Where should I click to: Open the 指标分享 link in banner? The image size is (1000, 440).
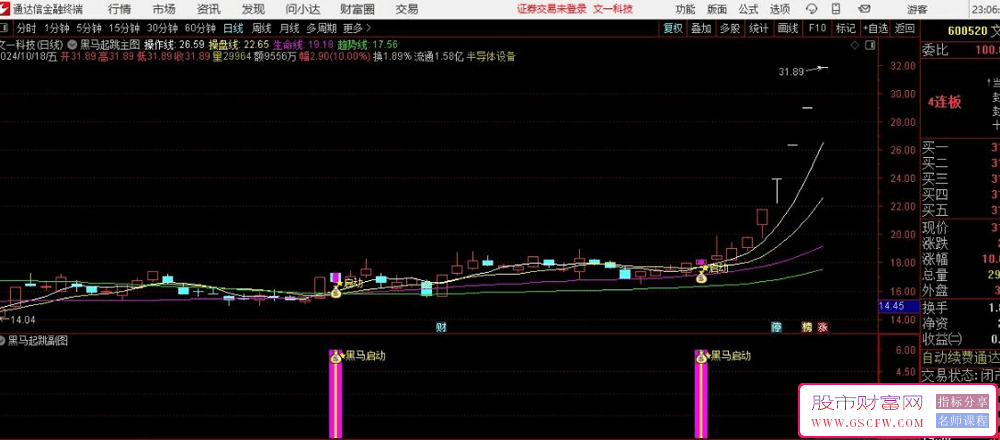click(961, 402)
